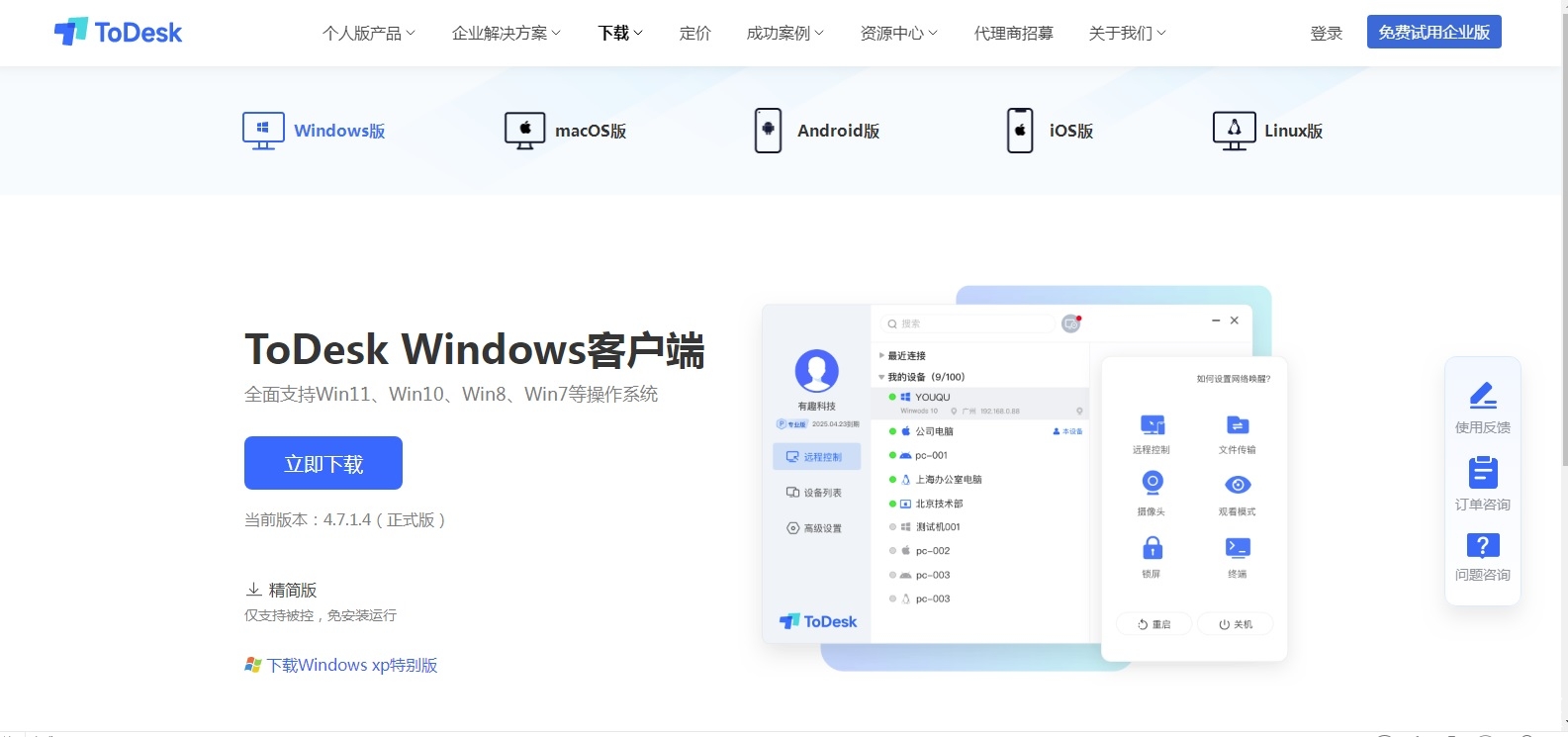Select the pc-001 device row
1568x737 pixels.
(979, 455)
